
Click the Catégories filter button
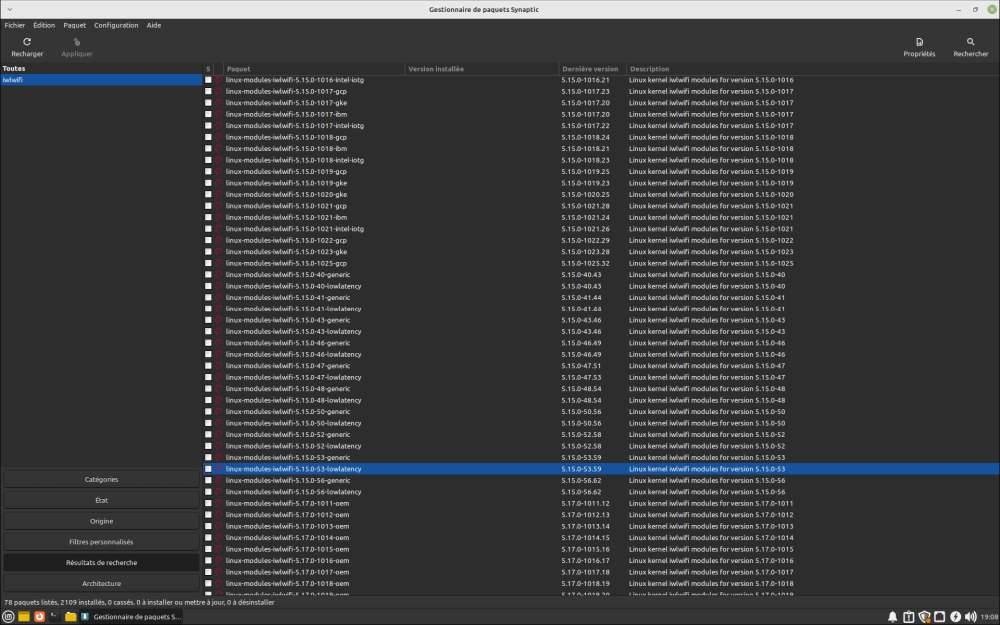[x=101, y=480]
